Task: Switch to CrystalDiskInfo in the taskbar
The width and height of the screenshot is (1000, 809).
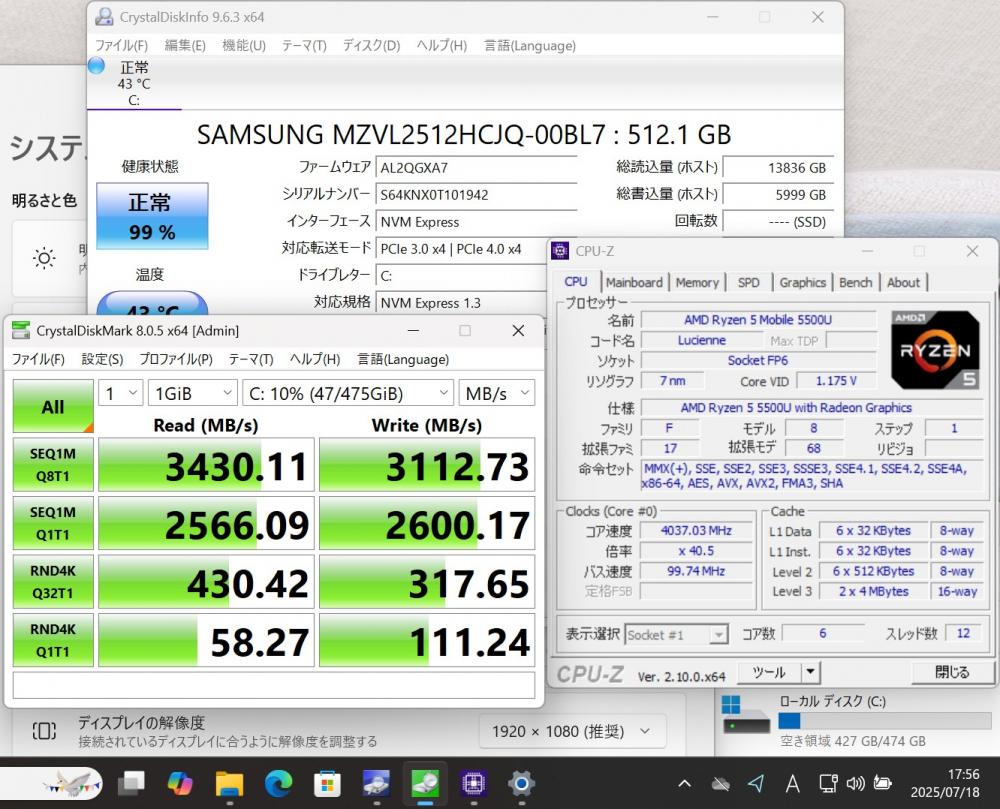Action: pyautogui.click(x=376, y=783)
